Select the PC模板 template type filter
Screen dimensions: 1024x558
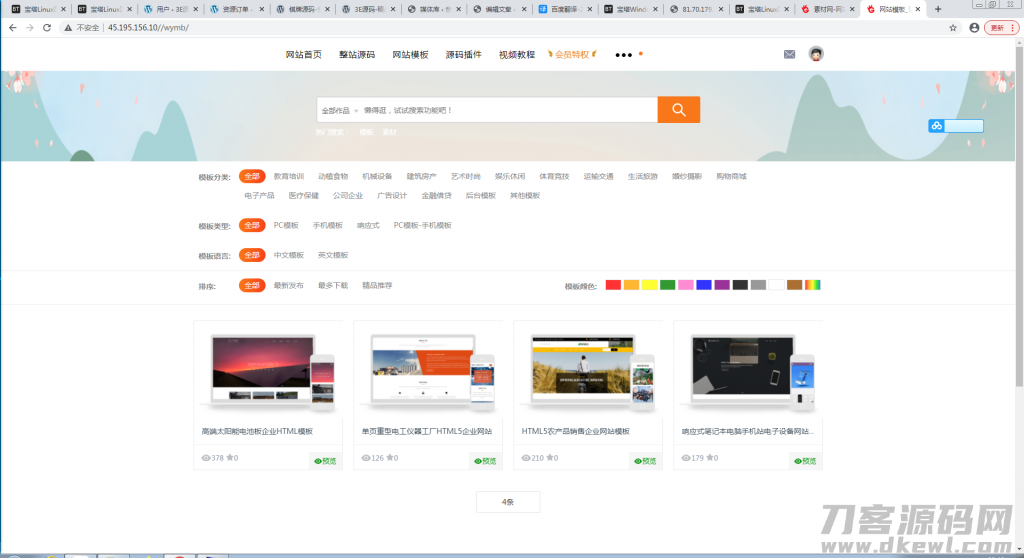286,225
